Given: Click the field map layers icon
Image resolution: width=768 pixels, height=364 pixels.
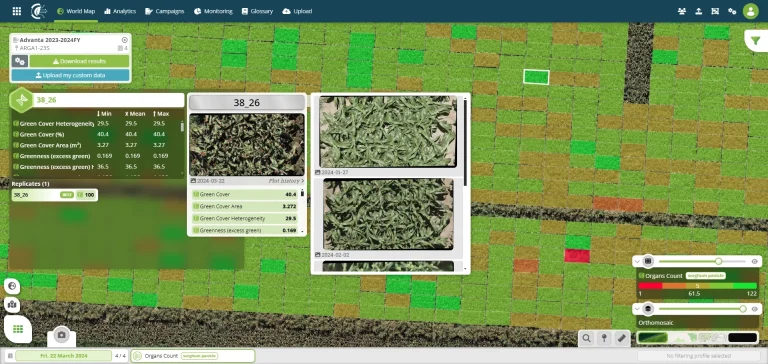Looking at the screenshot, I should pyautogui.click(x=12, y=305).
